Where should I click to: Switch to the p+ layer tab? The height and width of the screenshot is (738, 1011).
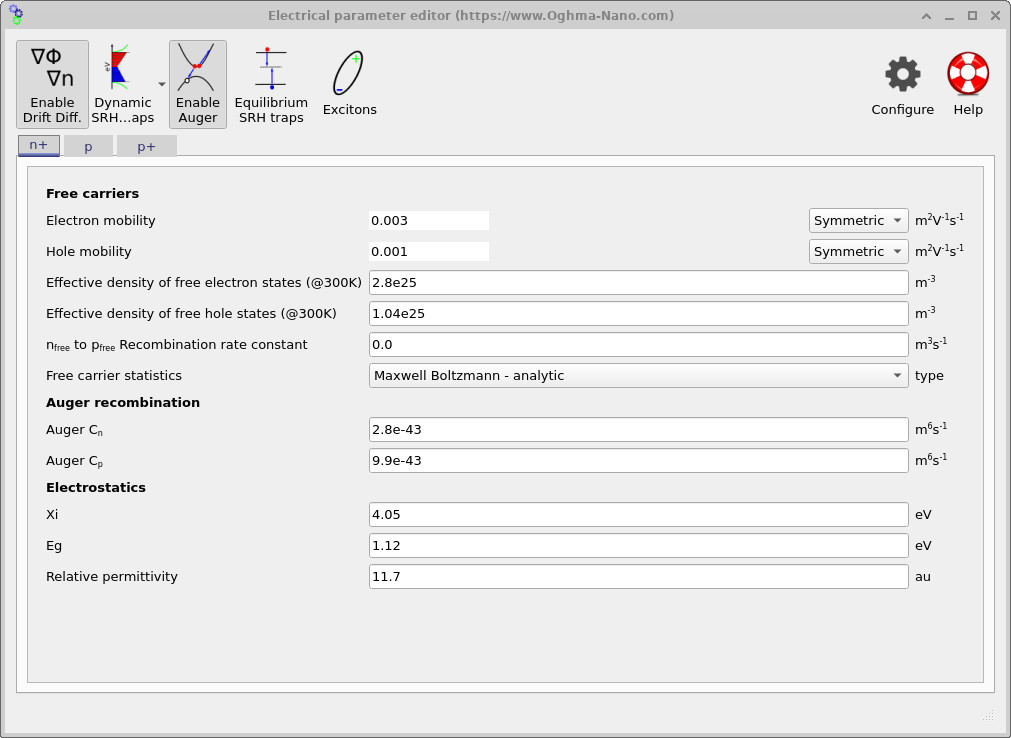[x=146, y=145]
